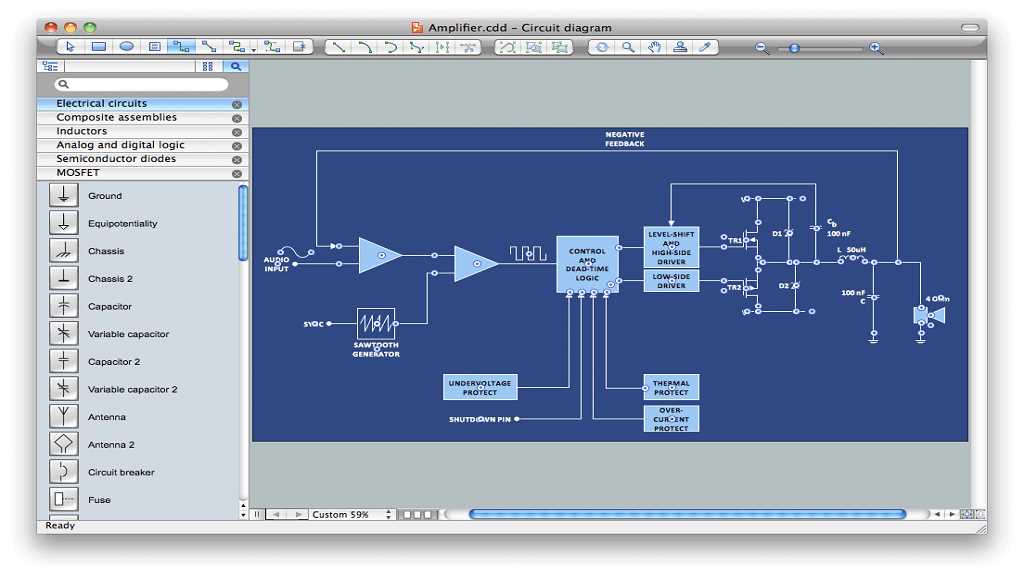The width and height of the screenshot is (1024, 576).
Task: Click the zoom in magnifier icon
Action: [x=876, y=48]
